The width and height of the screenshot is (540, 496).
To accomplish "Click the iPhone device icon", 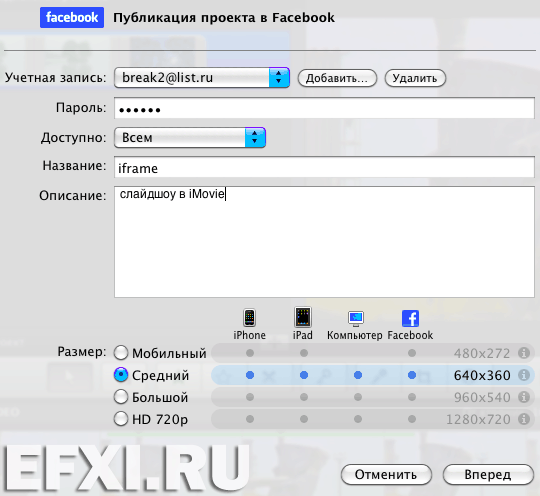I will pos(249,318).
